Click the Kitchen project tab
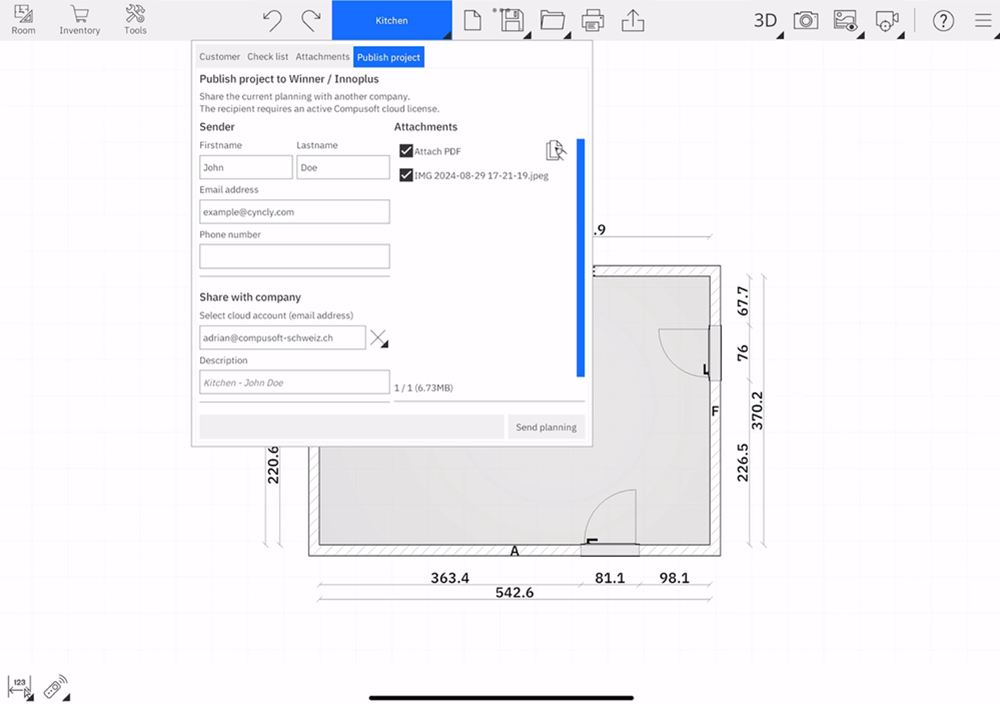This screenshot has width=1000, height=704. pos(392,20)
